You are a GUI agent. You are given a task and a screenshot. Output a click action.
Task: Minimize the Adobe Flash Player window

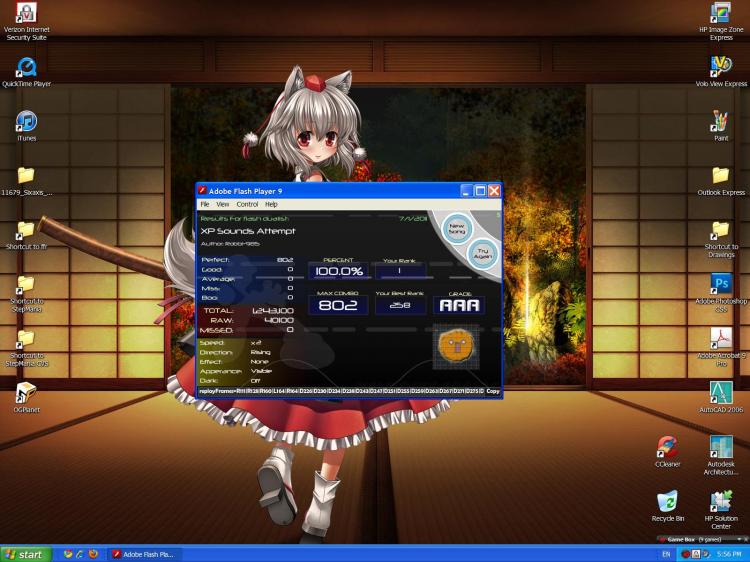[467, 191]
